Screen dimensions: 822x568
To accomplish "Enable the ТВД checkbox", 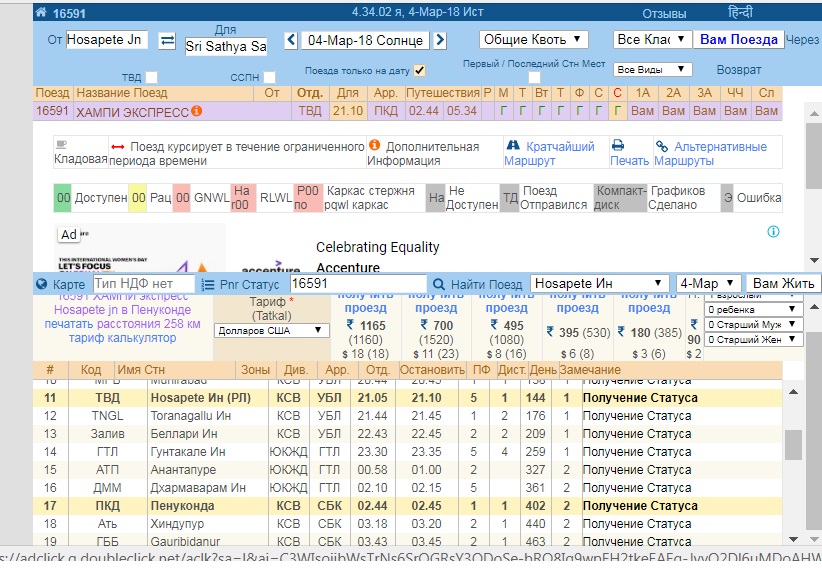I will [x=152, y=77].
